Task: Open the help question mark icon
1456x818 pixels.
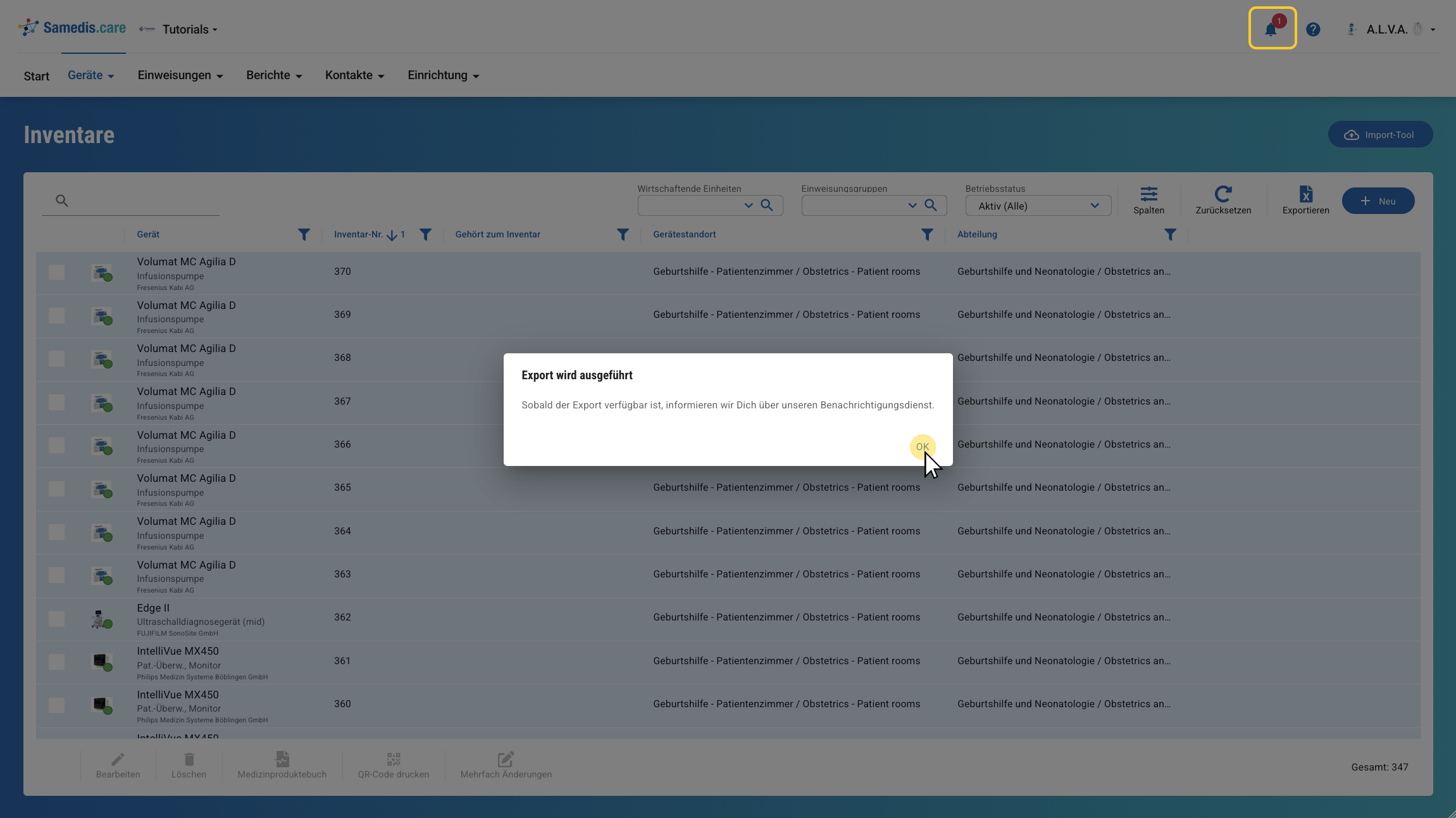Action: point(1313,29)
